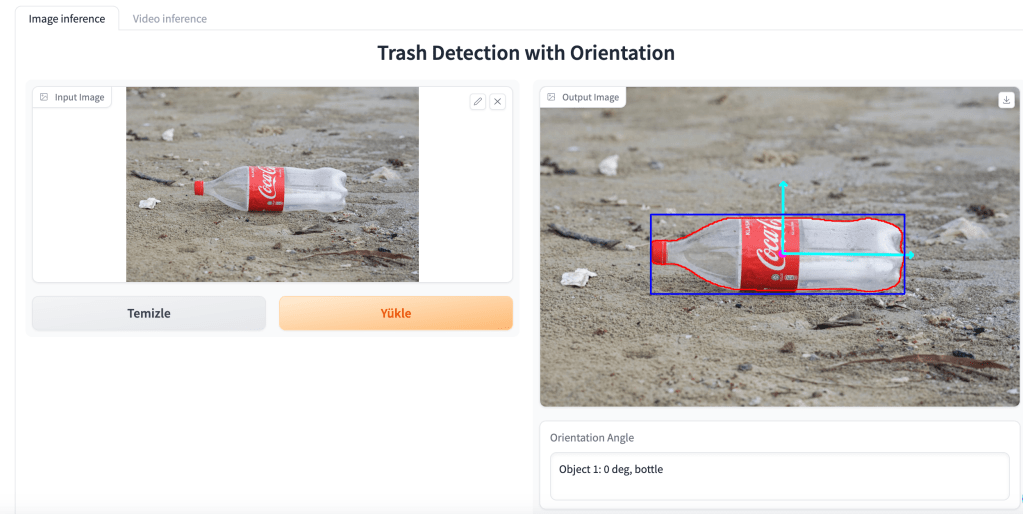Click the Trash Detection with Orientation heading
1023x514 pixels.
point(526,53)
